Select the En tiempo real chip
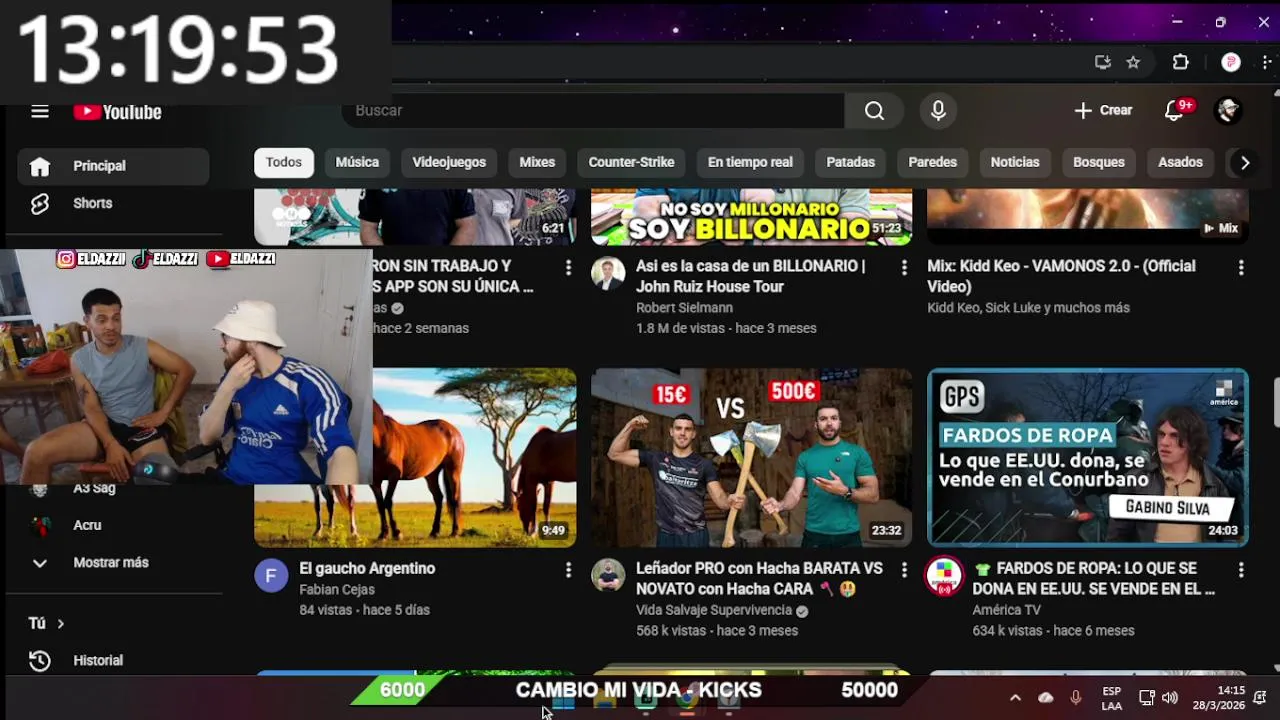Screen dimensions: 1280x720 750,162
